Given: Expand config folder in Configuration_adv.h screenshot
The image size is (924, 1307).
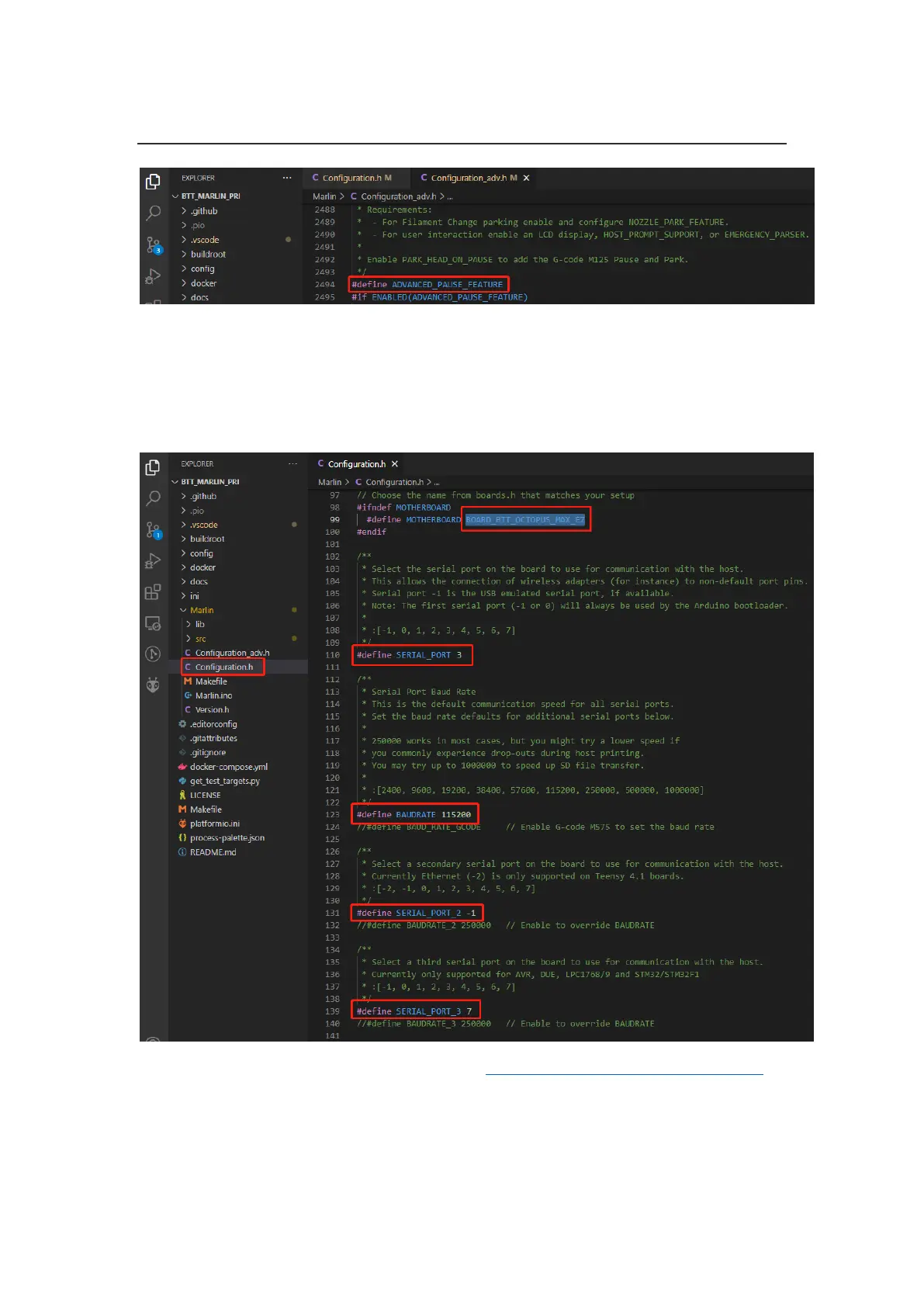Looking at the screenshot, I should [184, 269].
